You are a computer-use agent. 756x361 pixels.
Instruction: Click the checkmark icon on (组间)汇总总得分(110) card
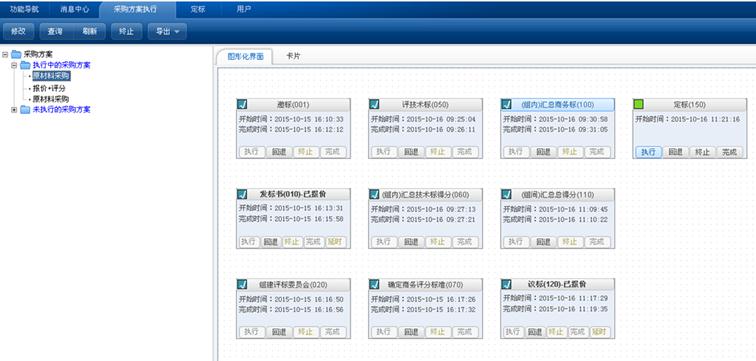coord(507,194)
